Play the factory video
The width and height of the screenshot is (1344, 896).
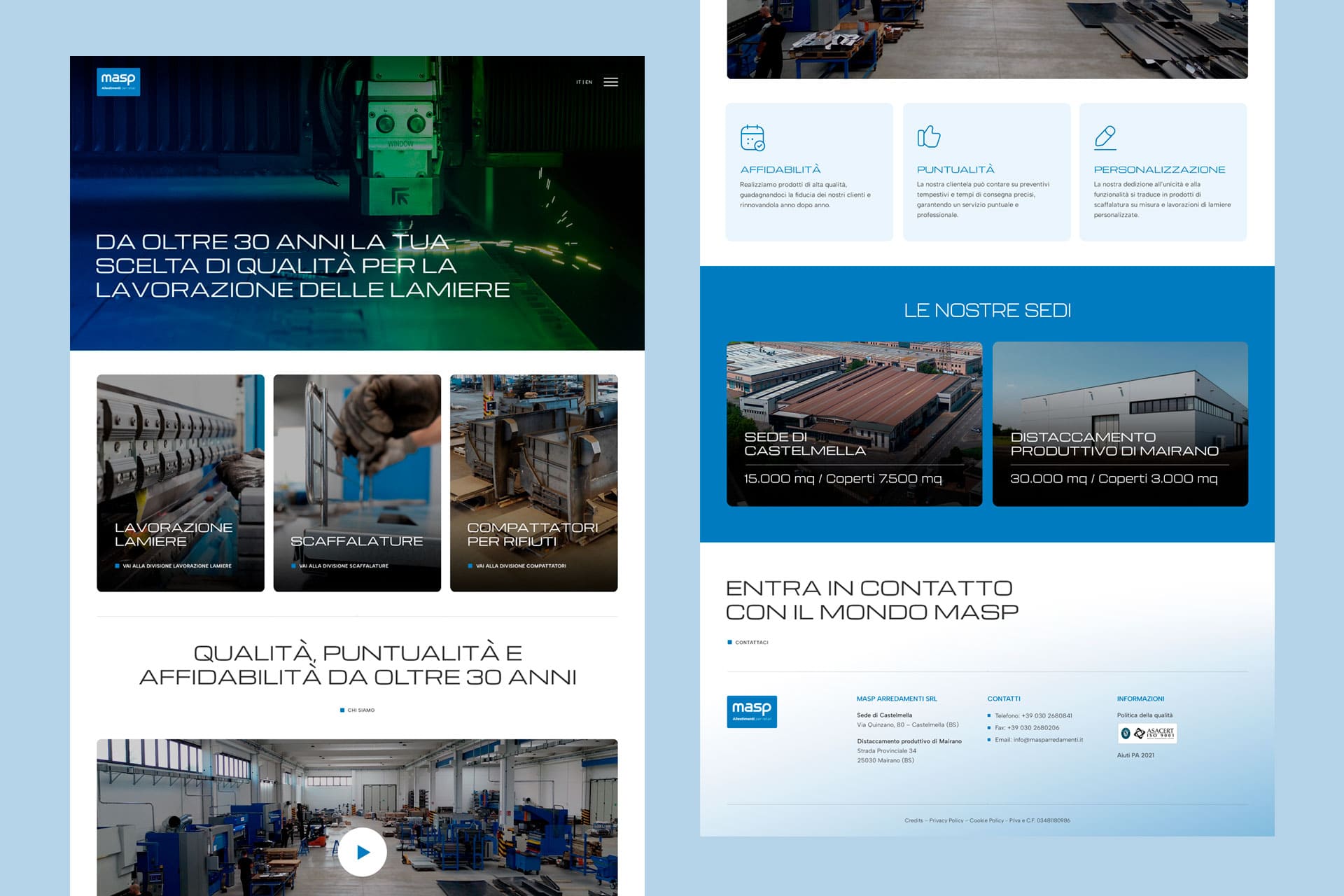(363, 852)
